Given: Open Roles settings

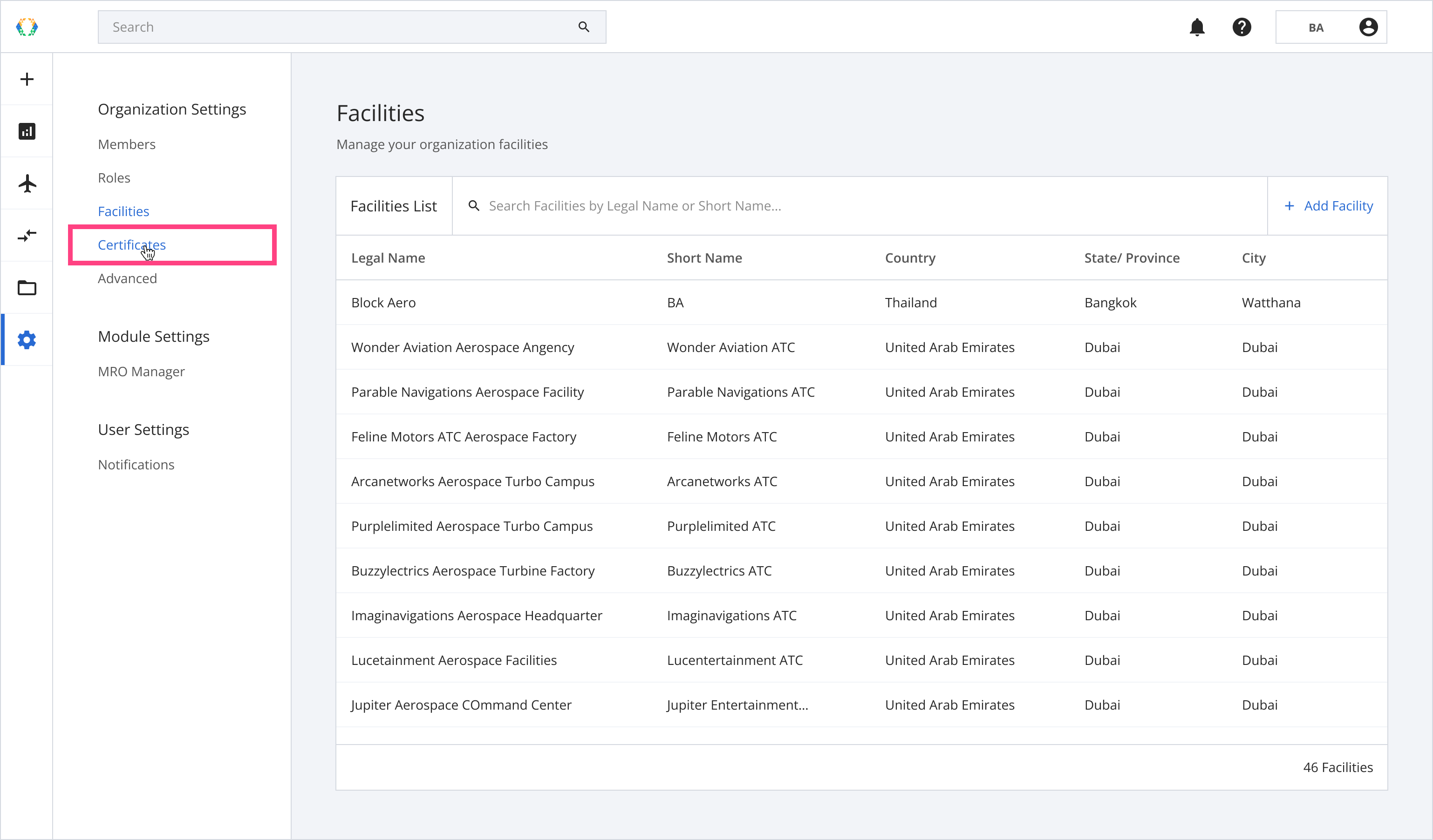Looking at the screenshot, I should [114, 178].
